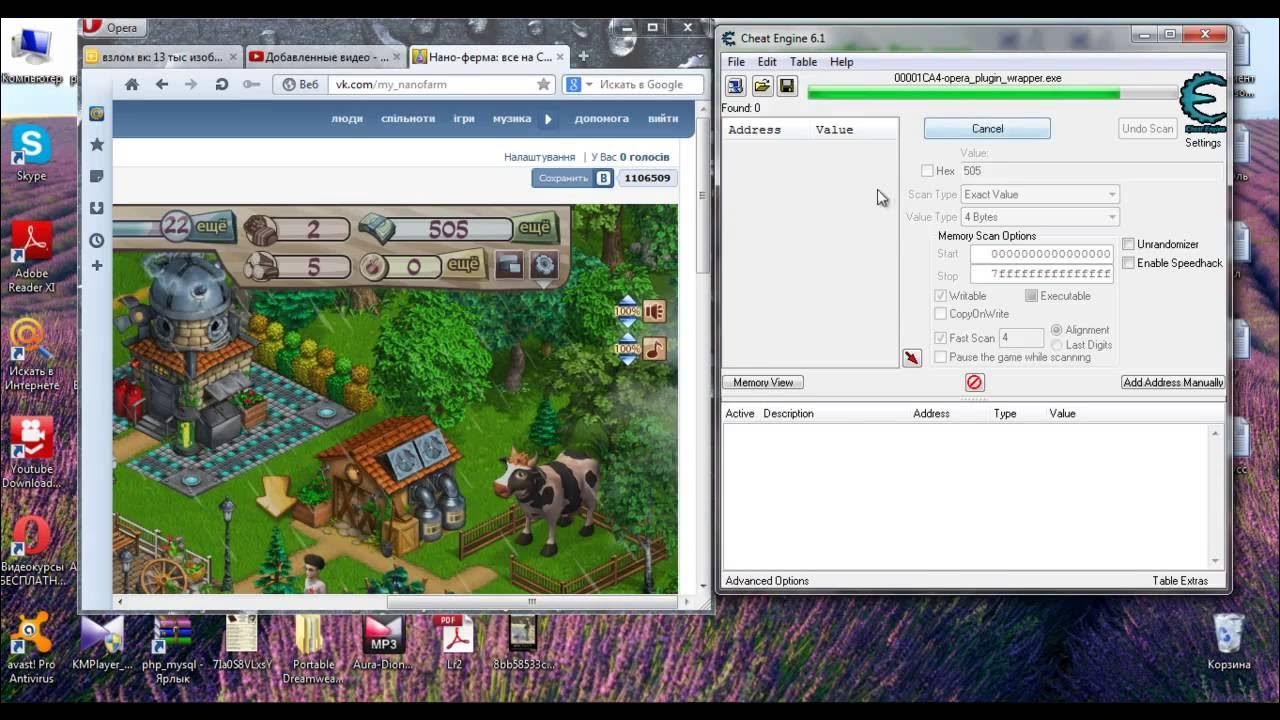The image size is (1280, 720).
Task: Open 'вийти' link on VK
Action: pos(662,118)
